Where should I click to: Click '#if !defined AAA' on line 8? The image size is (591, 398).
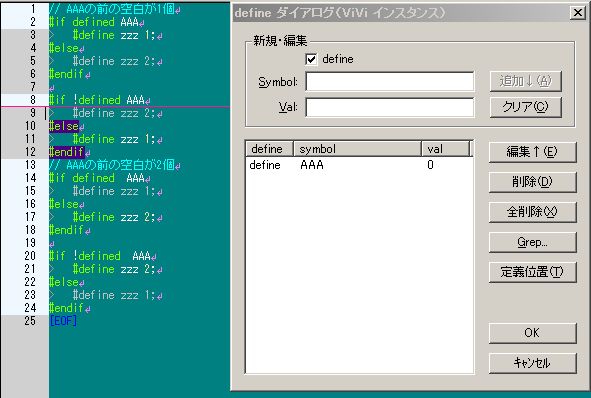tap(97, 100)
